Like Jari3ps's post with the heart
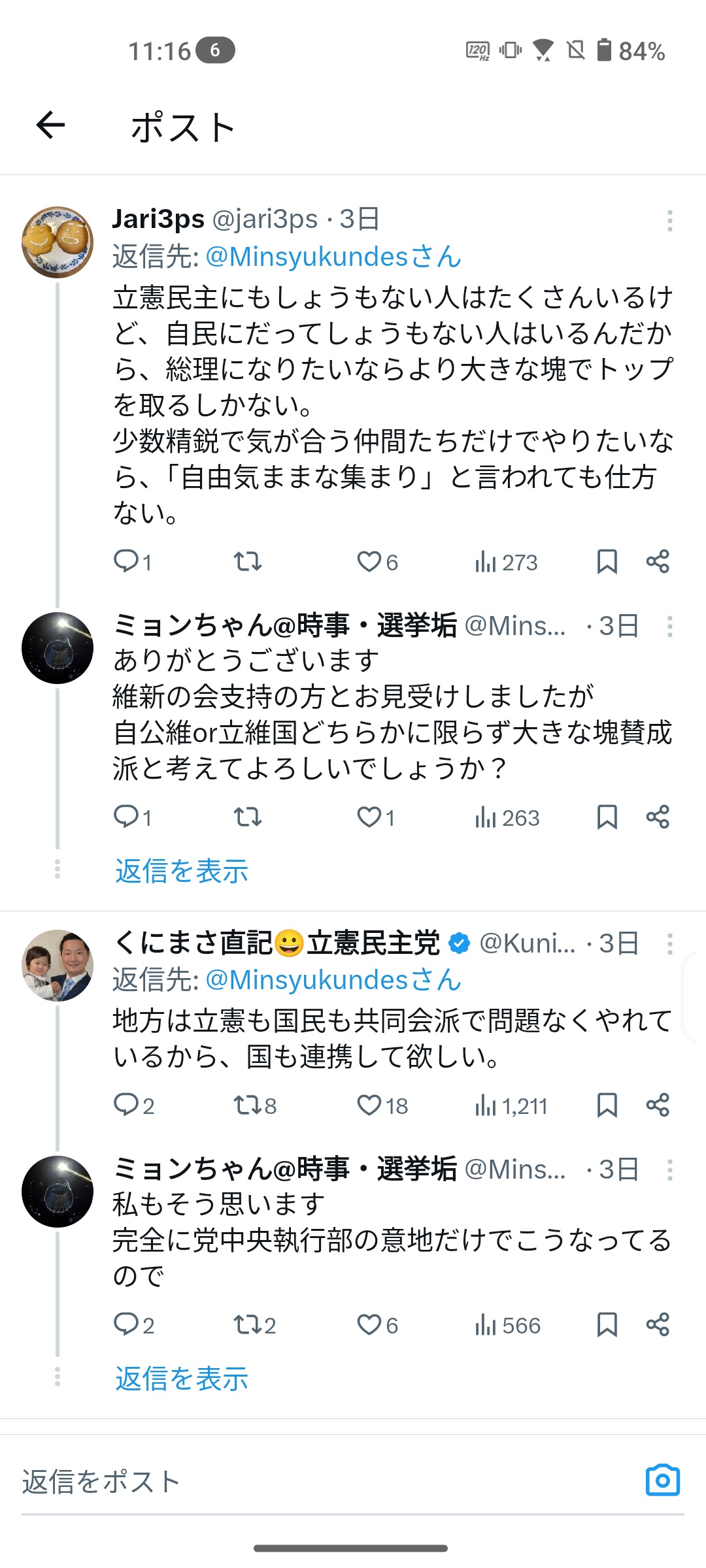 pos(369,562)
